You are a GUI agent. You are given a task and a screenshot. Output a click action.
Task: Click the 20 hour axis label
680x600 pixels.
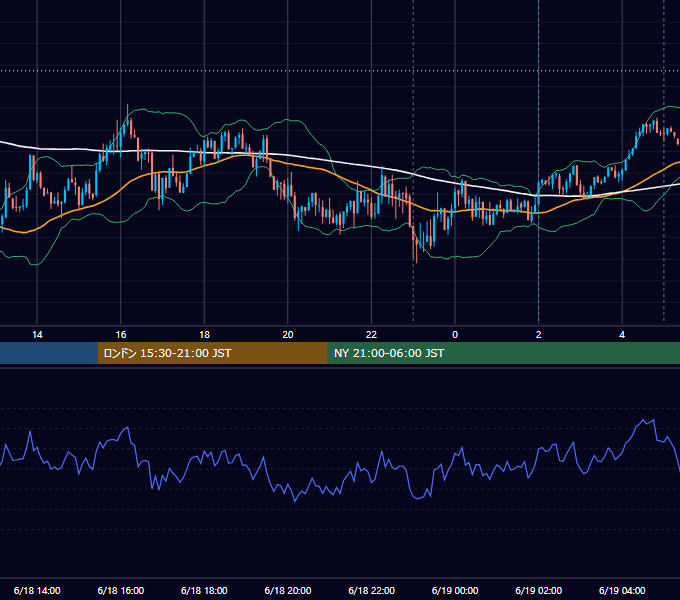pyautogui.click(x=288, y=335)
